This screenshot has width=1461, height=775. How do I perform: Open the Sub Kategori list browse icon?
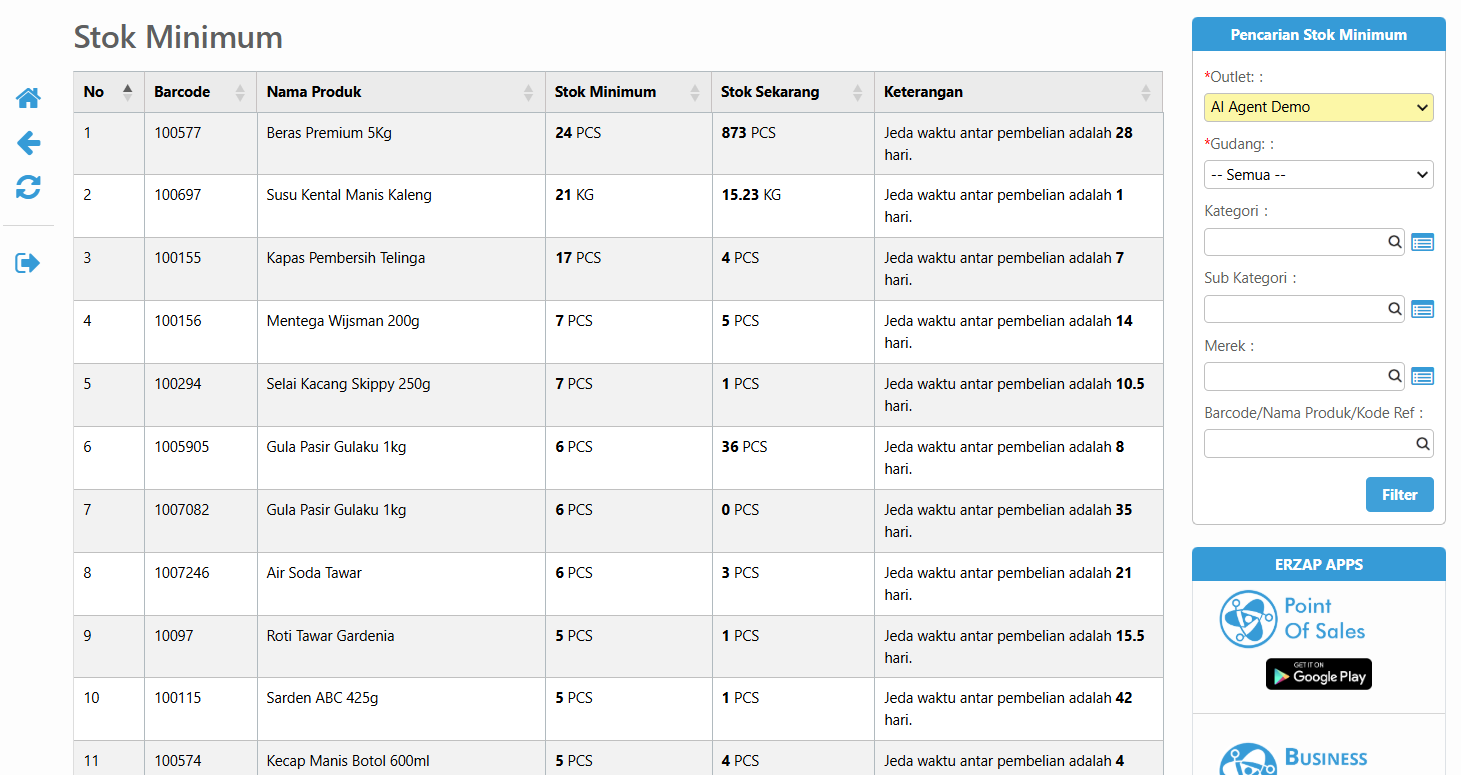click(x=1422, y=309)
